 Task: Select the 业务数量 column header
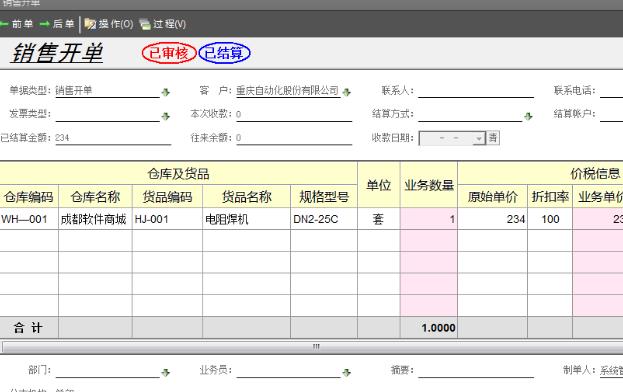[x=429, y=185]
